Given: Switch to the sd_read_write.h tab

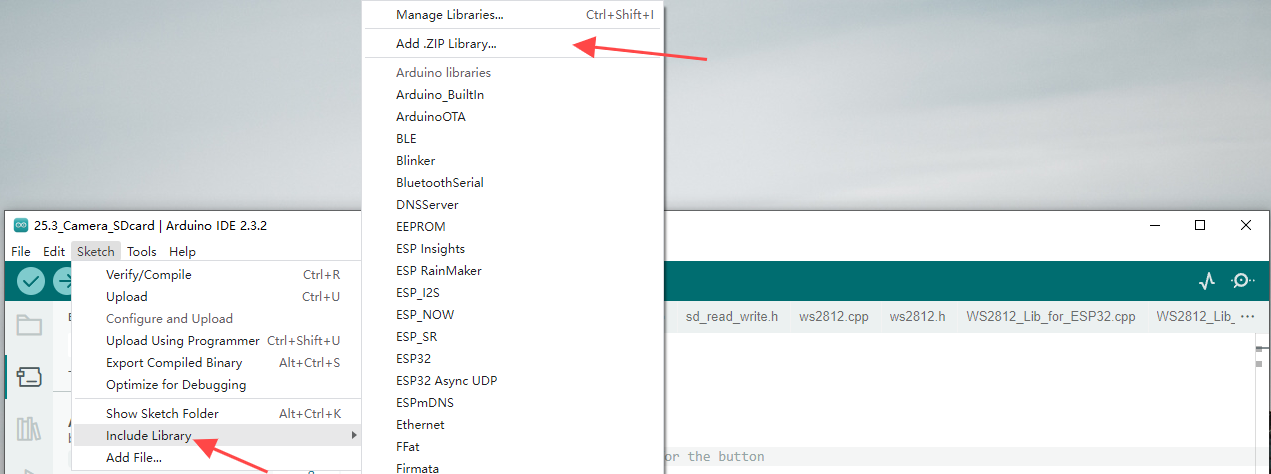Looking at the screenshot, I should pyautogui.click(x=731, y=316).
